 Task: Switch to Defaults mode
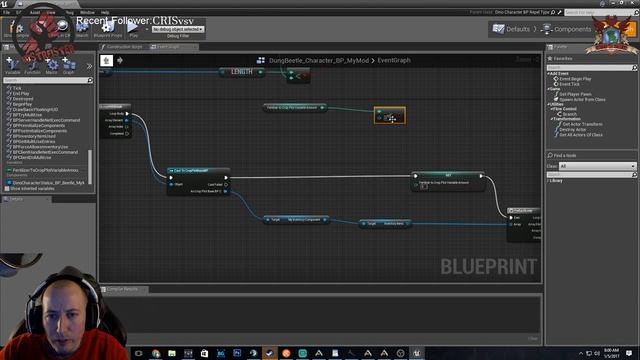pos(511,29)
